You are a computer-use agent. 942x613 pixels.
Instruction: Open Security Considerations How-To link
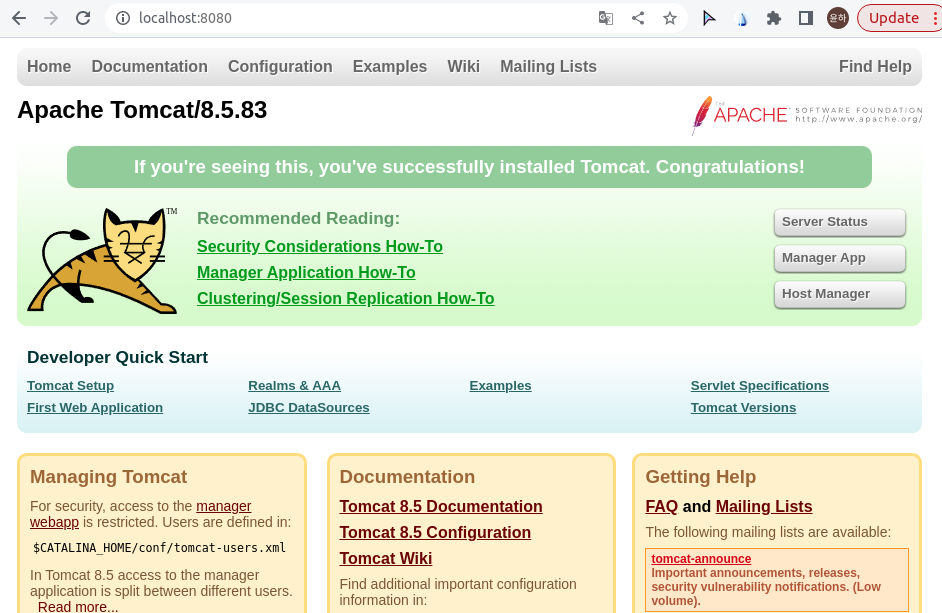point(320,246)
